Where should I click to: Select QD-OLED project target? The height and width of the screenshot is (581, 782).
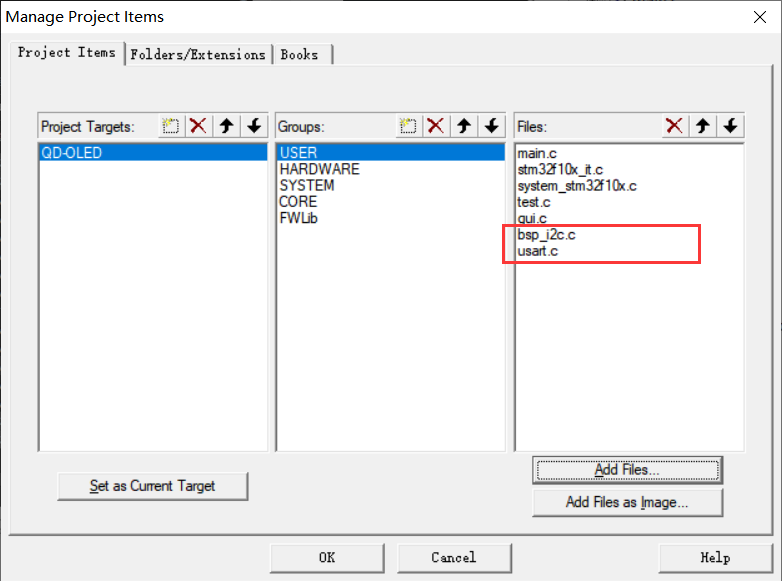(153, 153)
